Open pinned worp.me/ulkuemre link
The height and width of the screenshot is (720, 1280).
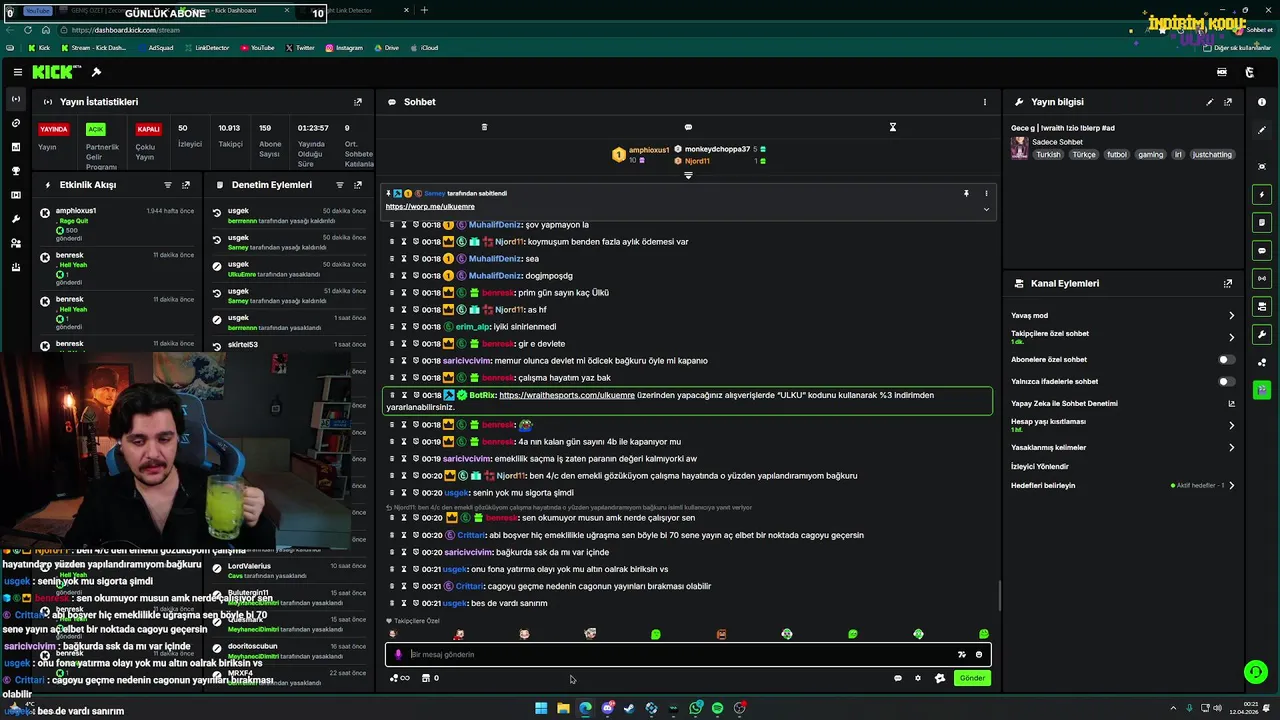click(x=430, y=207)
